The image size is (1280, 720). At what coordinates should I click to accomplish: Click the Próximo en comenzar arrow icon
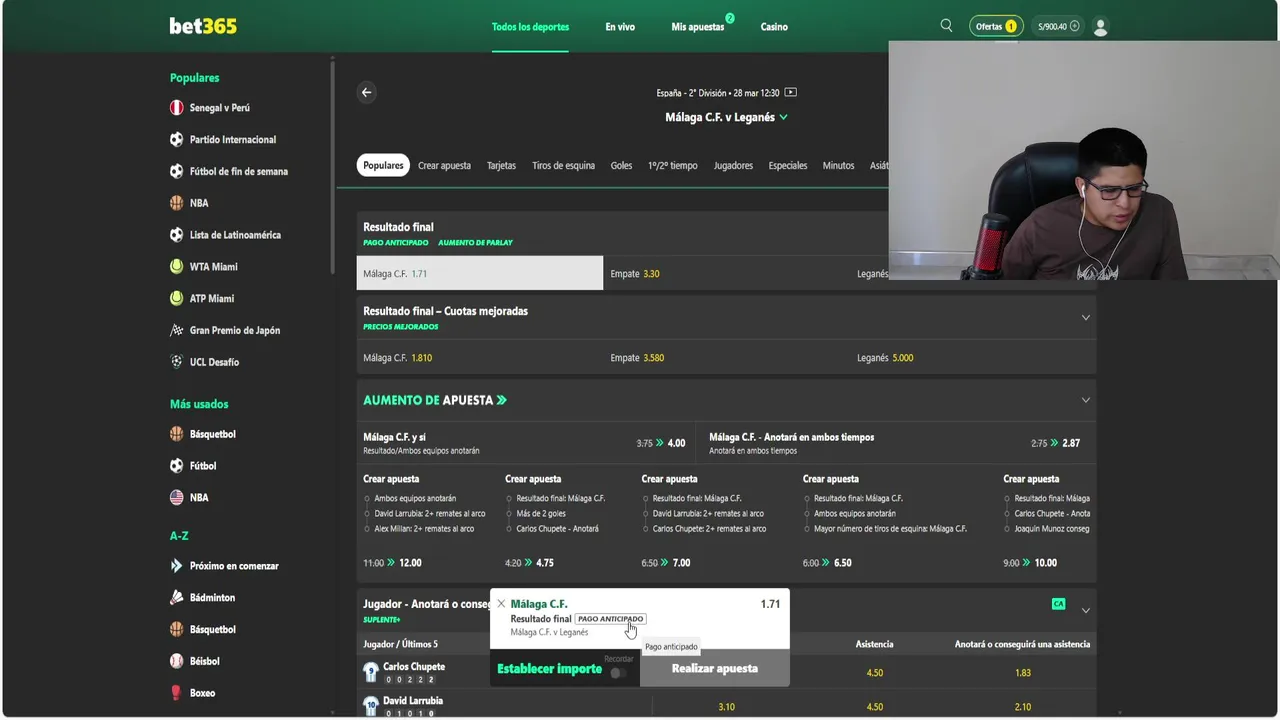176,566
